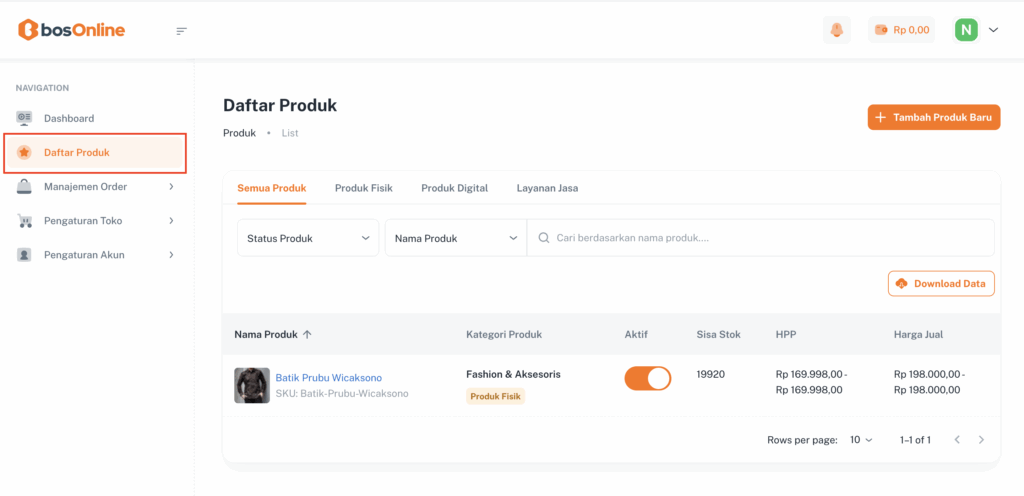Click the Pengaturan Akun user icon
The image size is (1024, 496).
click(x=24, y=255)
